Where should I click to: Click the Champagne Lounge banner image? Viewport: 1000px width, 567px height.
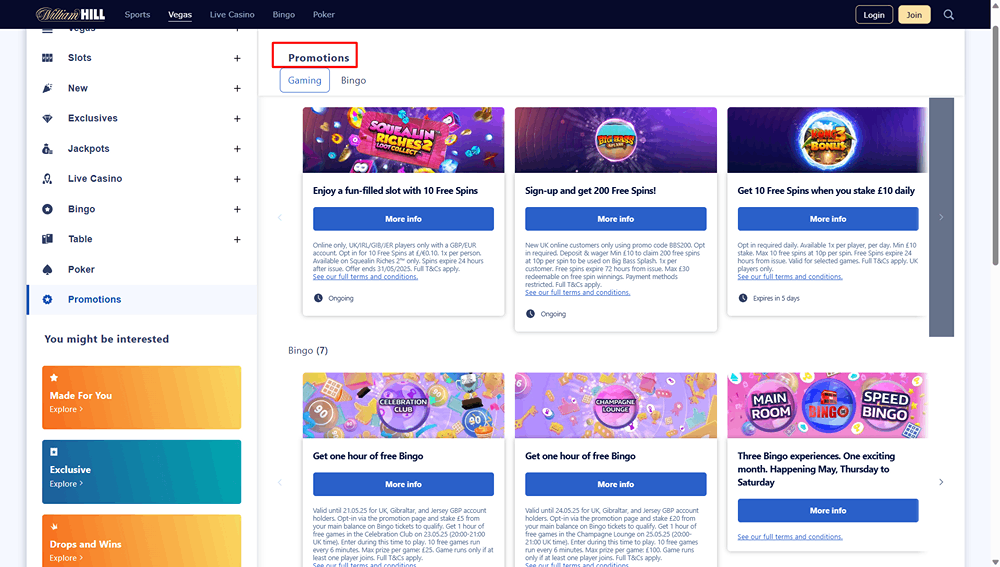[x=615, y=405]
